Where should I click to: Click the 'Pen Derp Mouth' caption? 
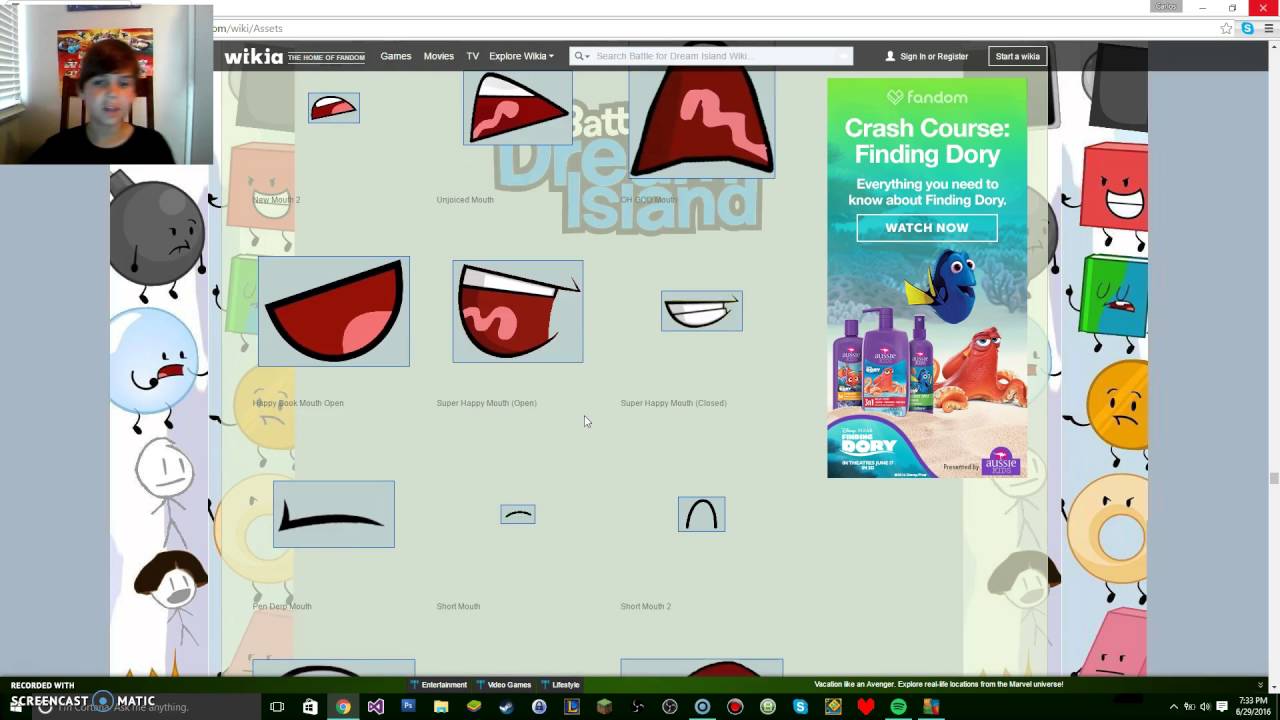tap(282, 607)
